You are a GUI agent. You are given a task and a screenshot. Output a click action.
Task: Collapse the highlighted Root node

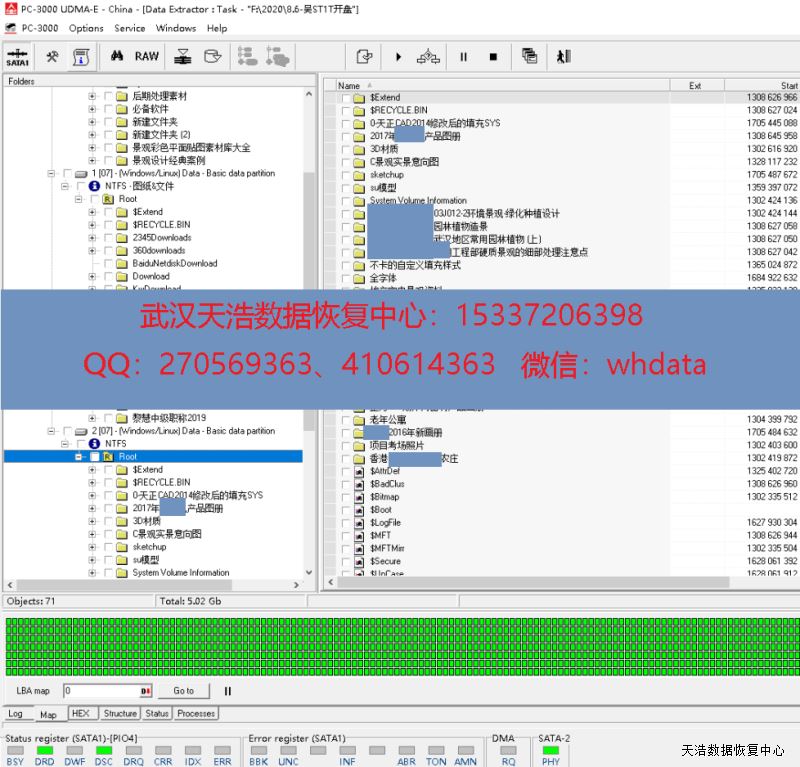[80, 457]
